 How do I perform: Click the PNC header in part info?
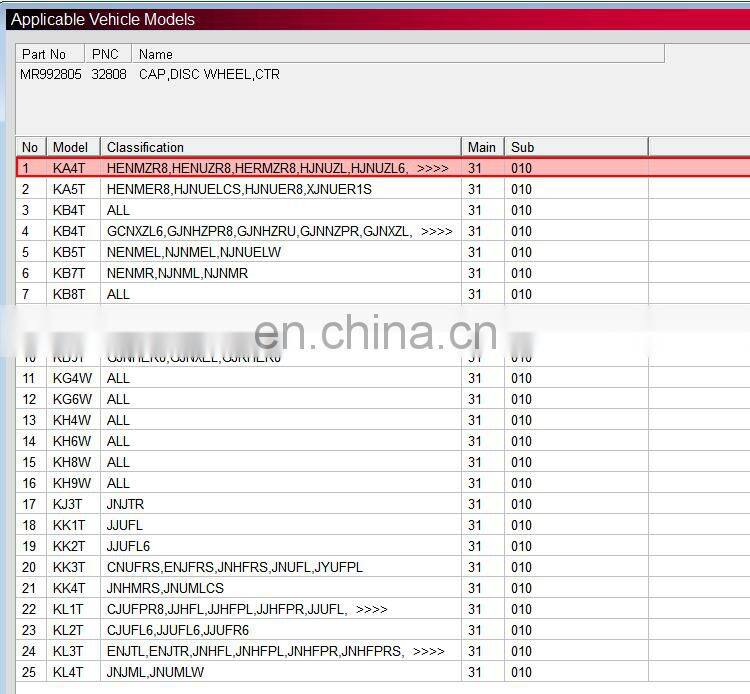tap(105, 54)
